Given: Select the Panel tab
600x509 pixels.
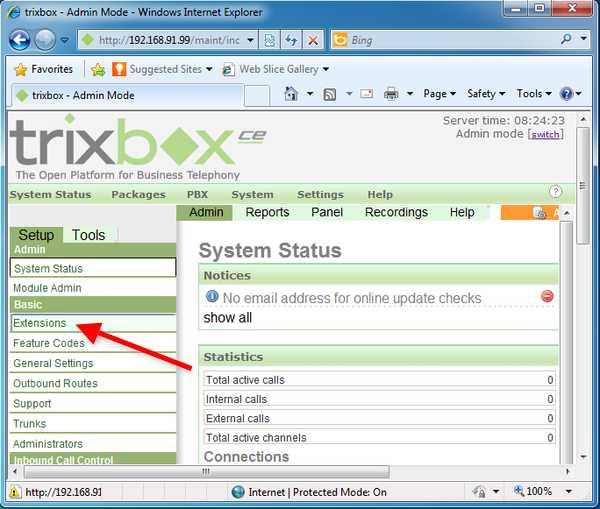Looking at the screenshot, I should 327,212.
